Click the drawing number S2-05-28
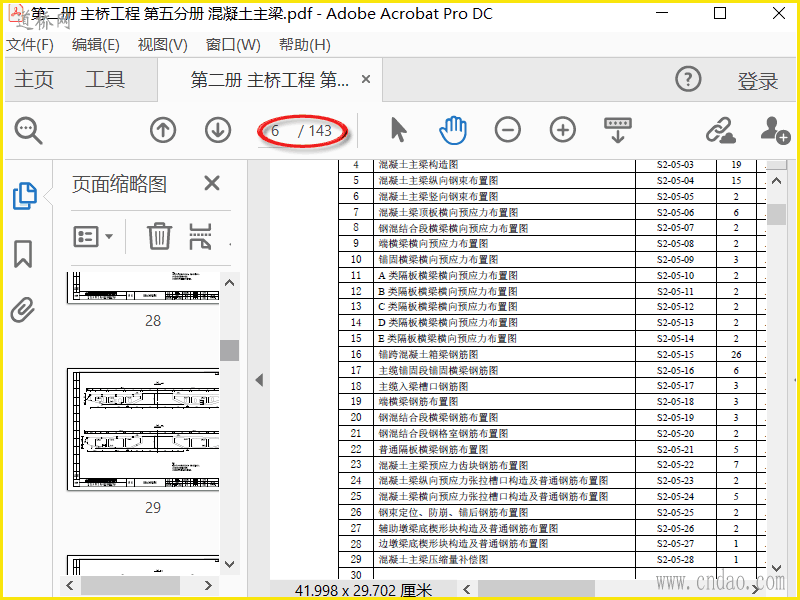The height and width of the screenshot is (600, 800). coord(675,559)
